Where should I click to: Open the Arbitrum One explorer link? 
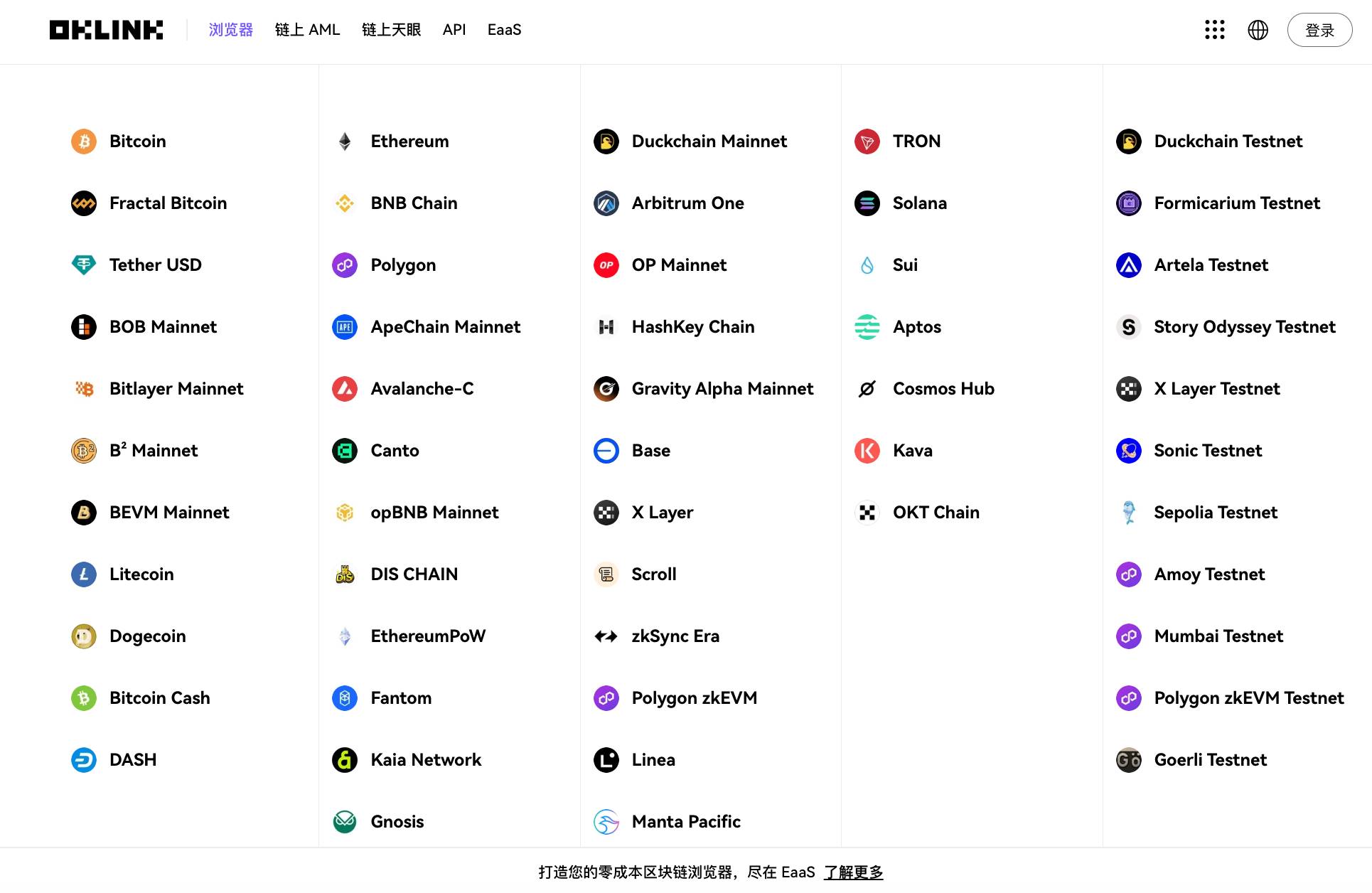[x=687, y=203]
